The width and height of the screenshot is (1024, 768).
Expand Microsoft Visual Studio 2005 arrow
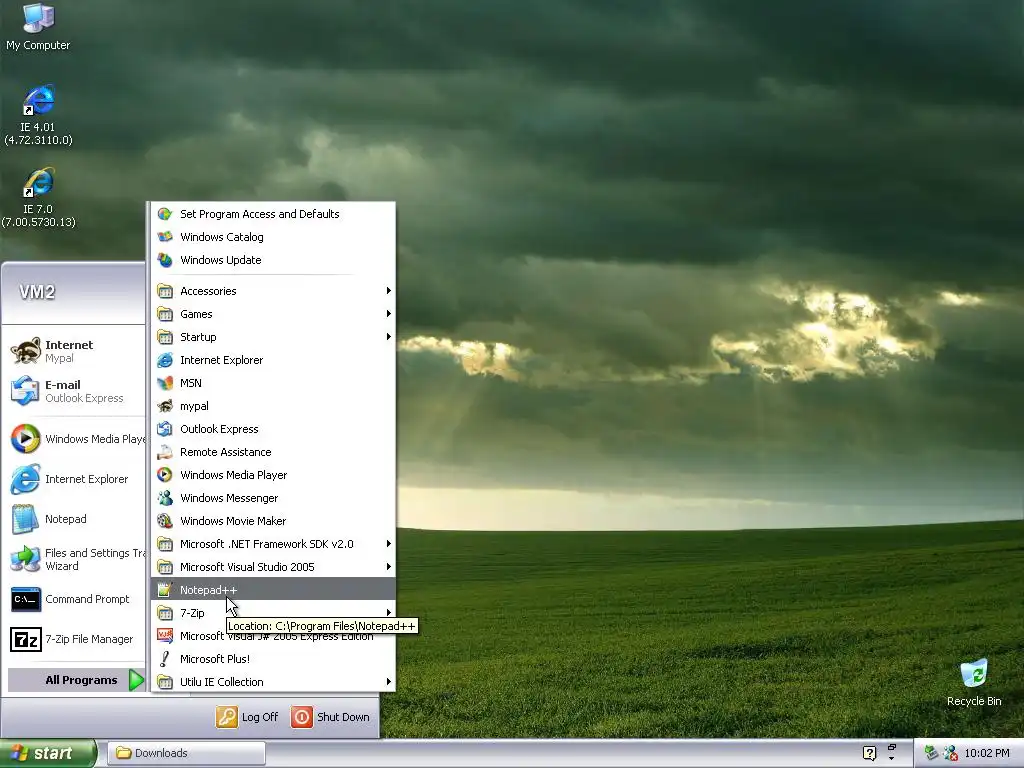point(389,567)
